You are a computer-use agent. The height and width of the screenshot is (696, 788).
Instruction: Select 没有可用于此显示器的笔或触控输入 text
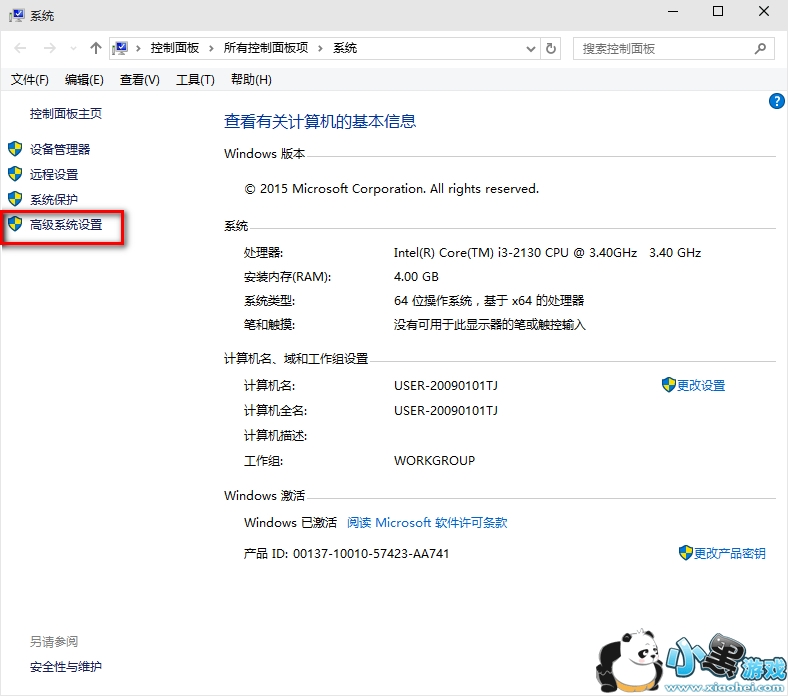tap(489, 325)
